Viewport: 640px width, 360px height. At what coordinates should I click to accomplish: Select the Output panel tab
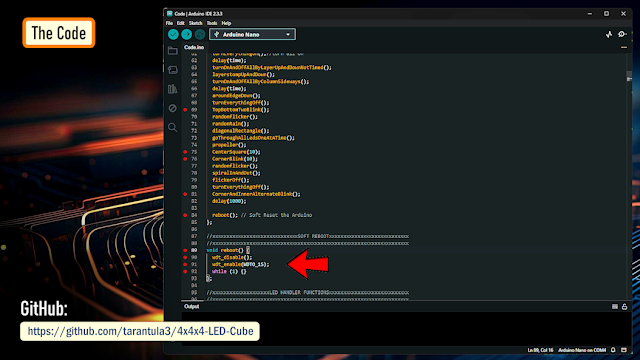(191, 307)
